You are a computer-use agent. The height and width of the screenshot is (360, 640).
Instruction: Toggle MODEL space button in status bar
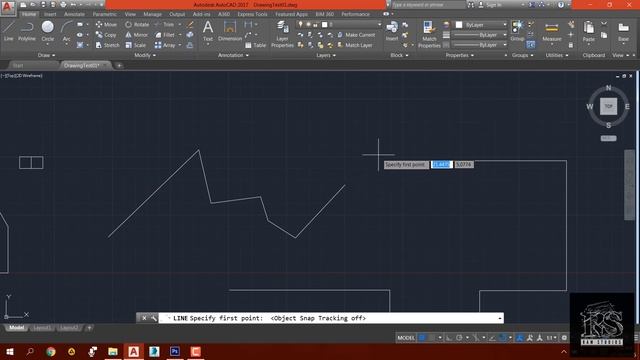coord(406,338)
